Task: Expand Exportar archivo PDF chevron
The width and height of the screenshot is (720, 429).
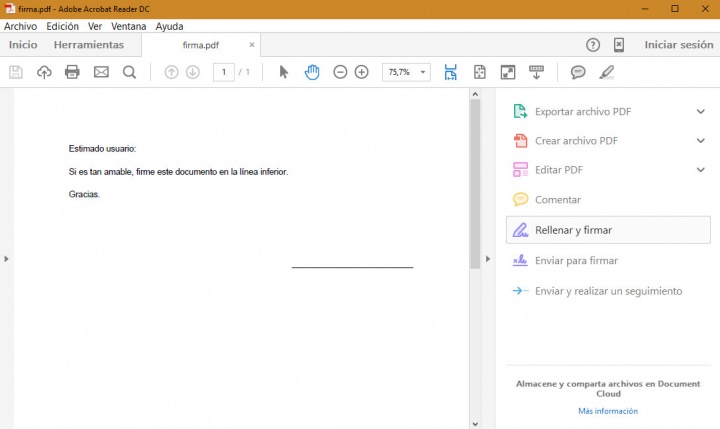Action: pos(701,112)
